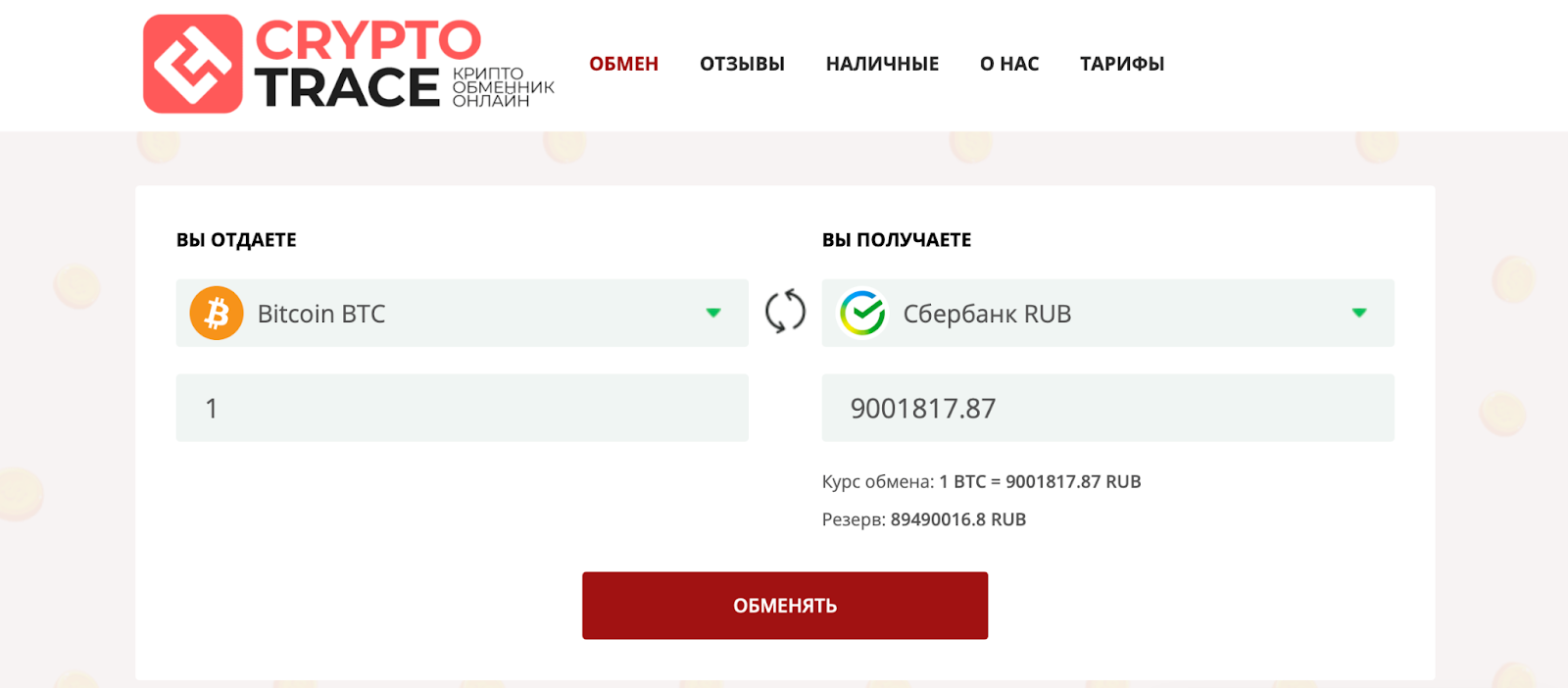Open the ТАРИФЫ menu item
This screenshot has width=1568, height=688.
pyautogui.click(x=1122, y=64)
